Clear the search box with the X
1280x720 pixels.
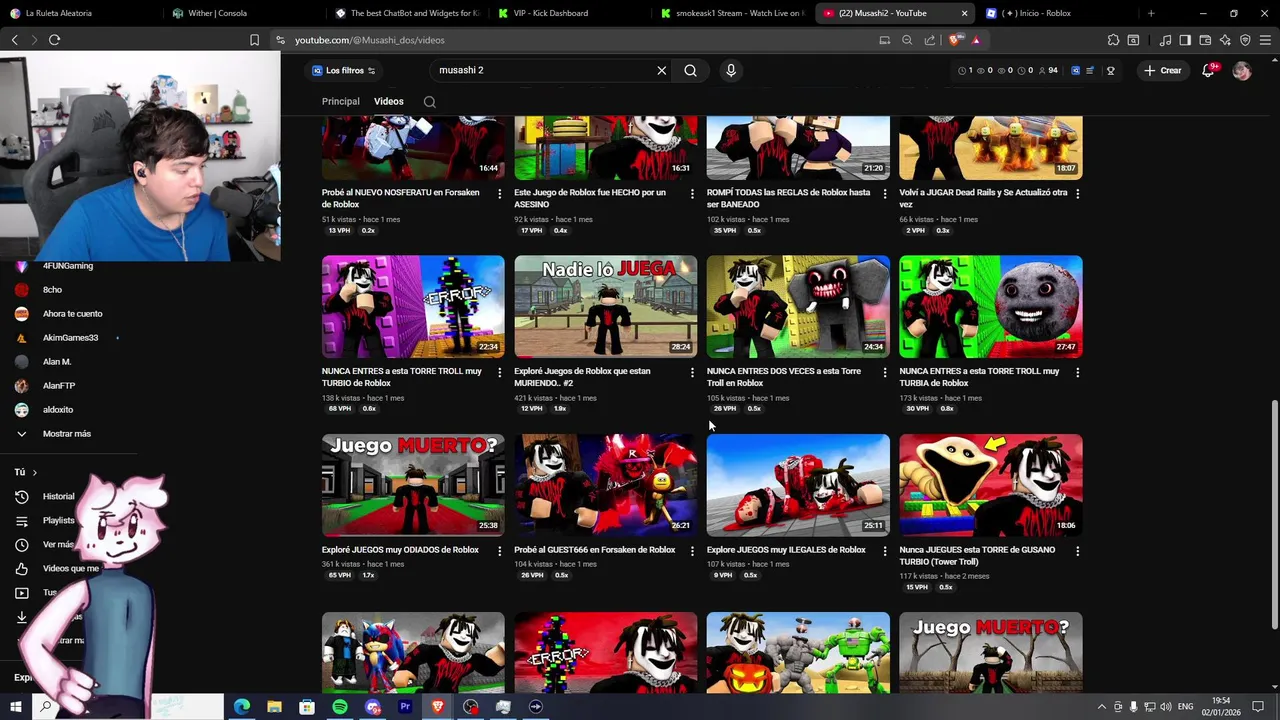pos(661,71)
